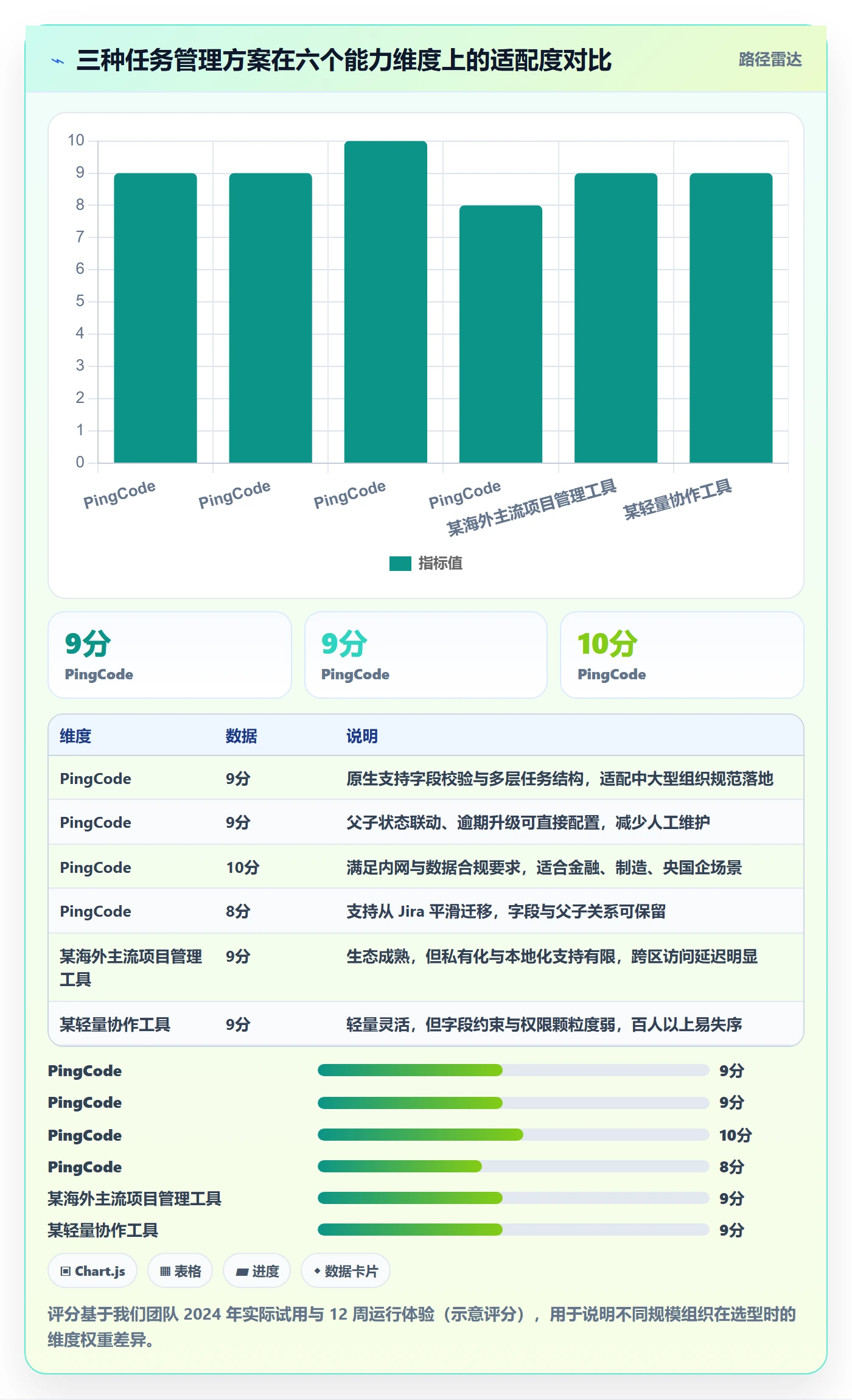Open the 10分 PingCode data card

682,655
